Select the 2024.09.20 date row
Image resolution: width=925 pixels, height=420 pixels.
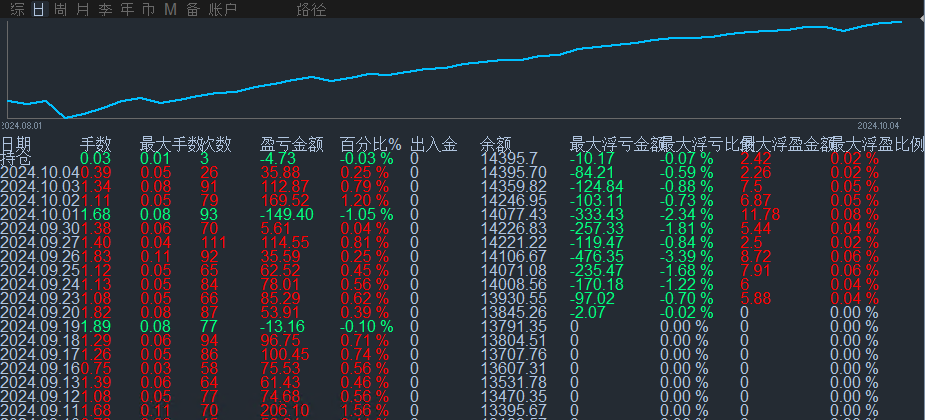point(462,313)
